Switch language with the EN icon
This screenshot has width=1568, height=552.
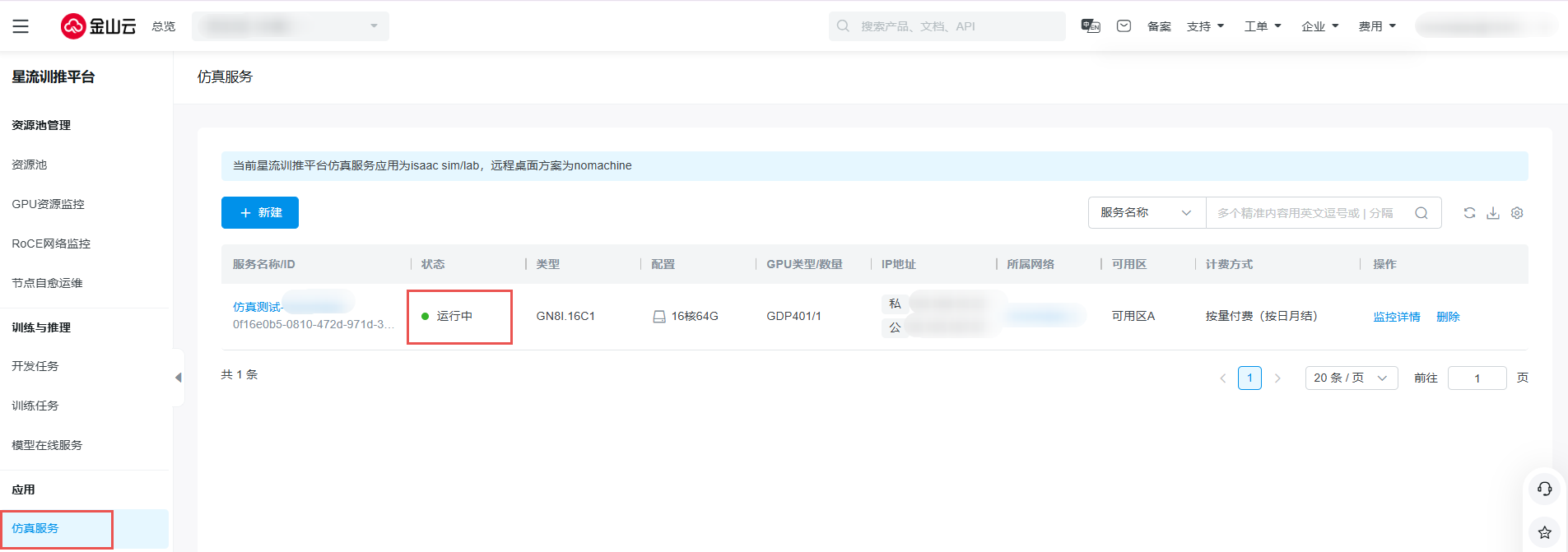point(1091,26)
